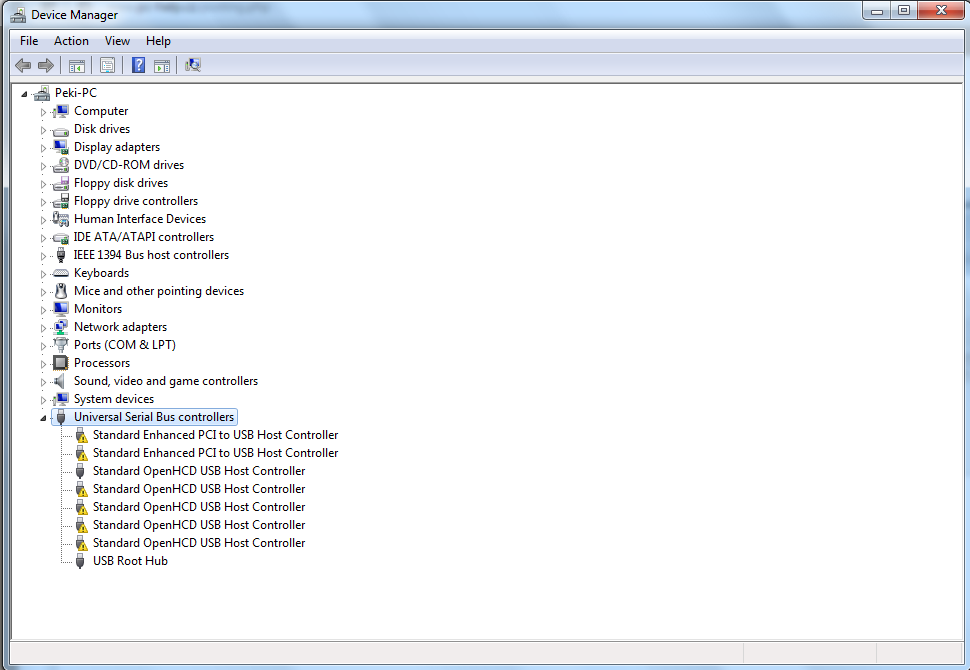Image resolution: width=970 pixels, height=670 pixels.
Task: Click the Show/Hide Action Pane toolbar icon
Action: [161, 65]
